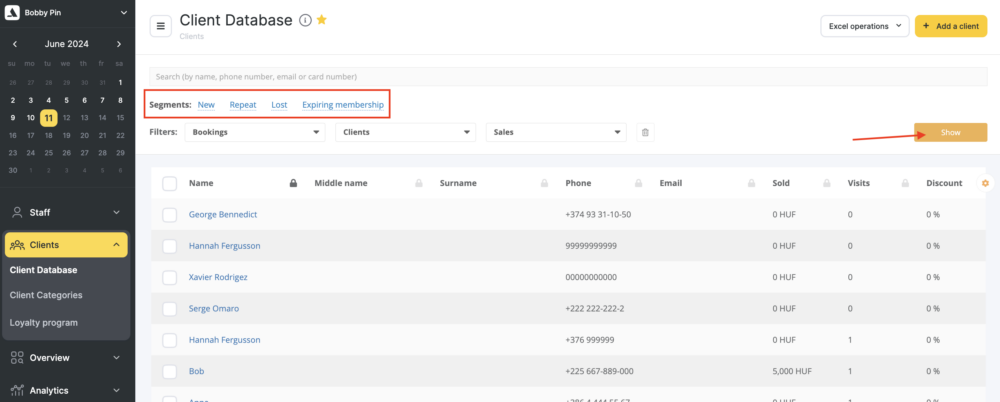Click the Analytics chart icon in sidebar
Viewport: 1000px width, 402px height.
pos(17,390)
